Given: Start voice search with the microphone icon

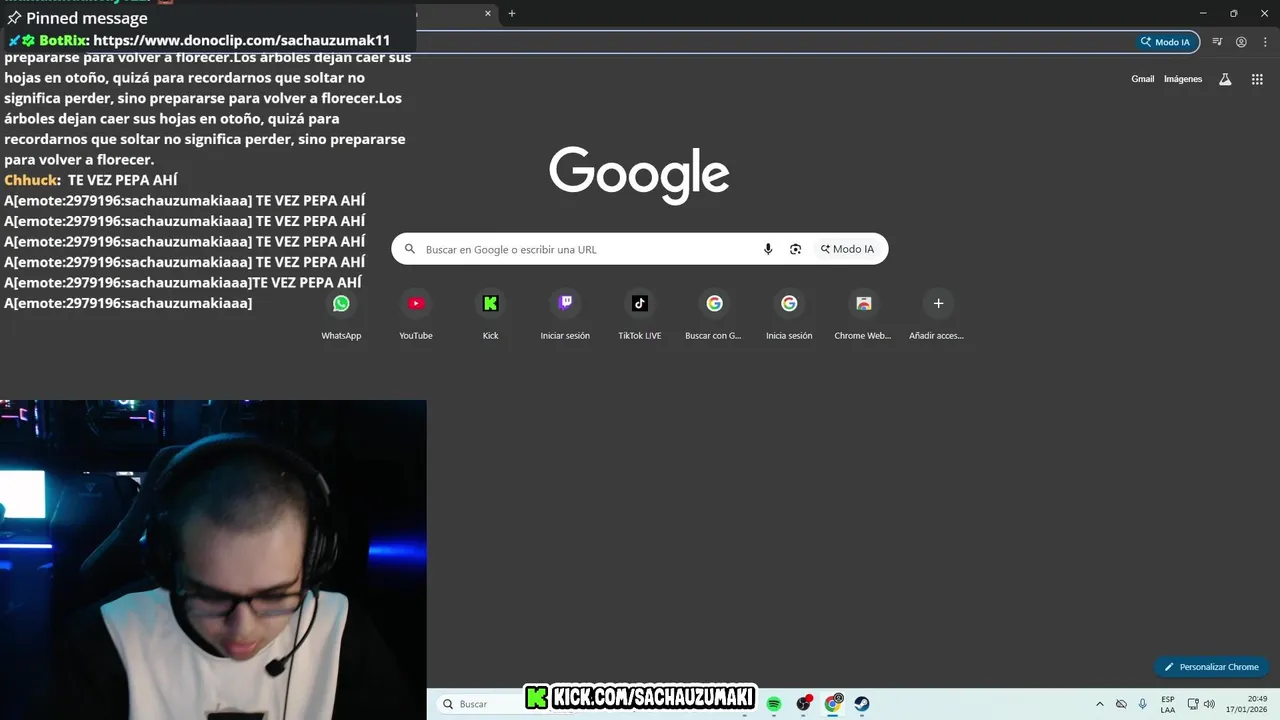Looking at the screenshot, I should click(x=768, y=249).
